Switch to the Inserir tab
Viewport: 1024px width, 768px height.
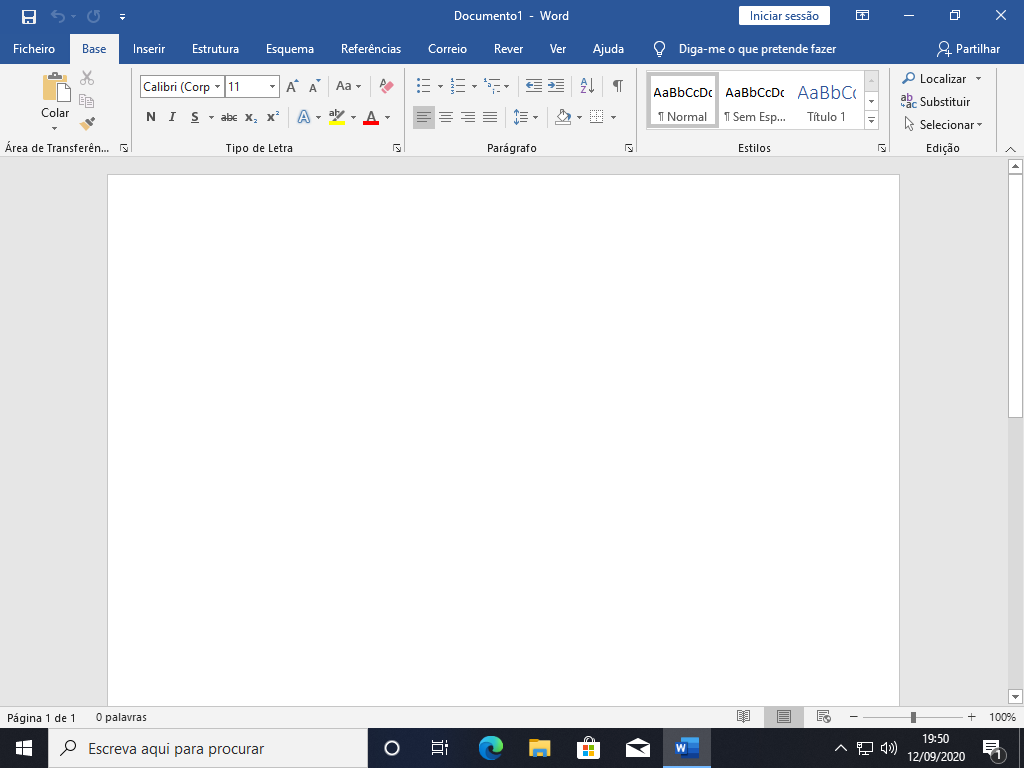point(149,49)
